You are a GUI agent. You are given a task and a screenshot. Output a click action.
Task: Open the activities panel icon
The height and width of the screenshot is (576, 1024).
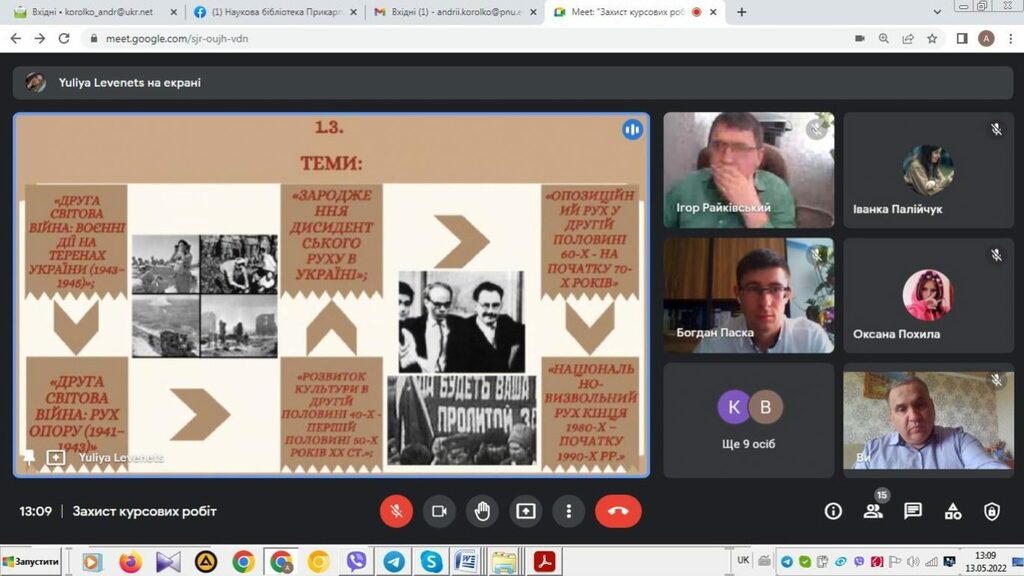pos(953,511)
